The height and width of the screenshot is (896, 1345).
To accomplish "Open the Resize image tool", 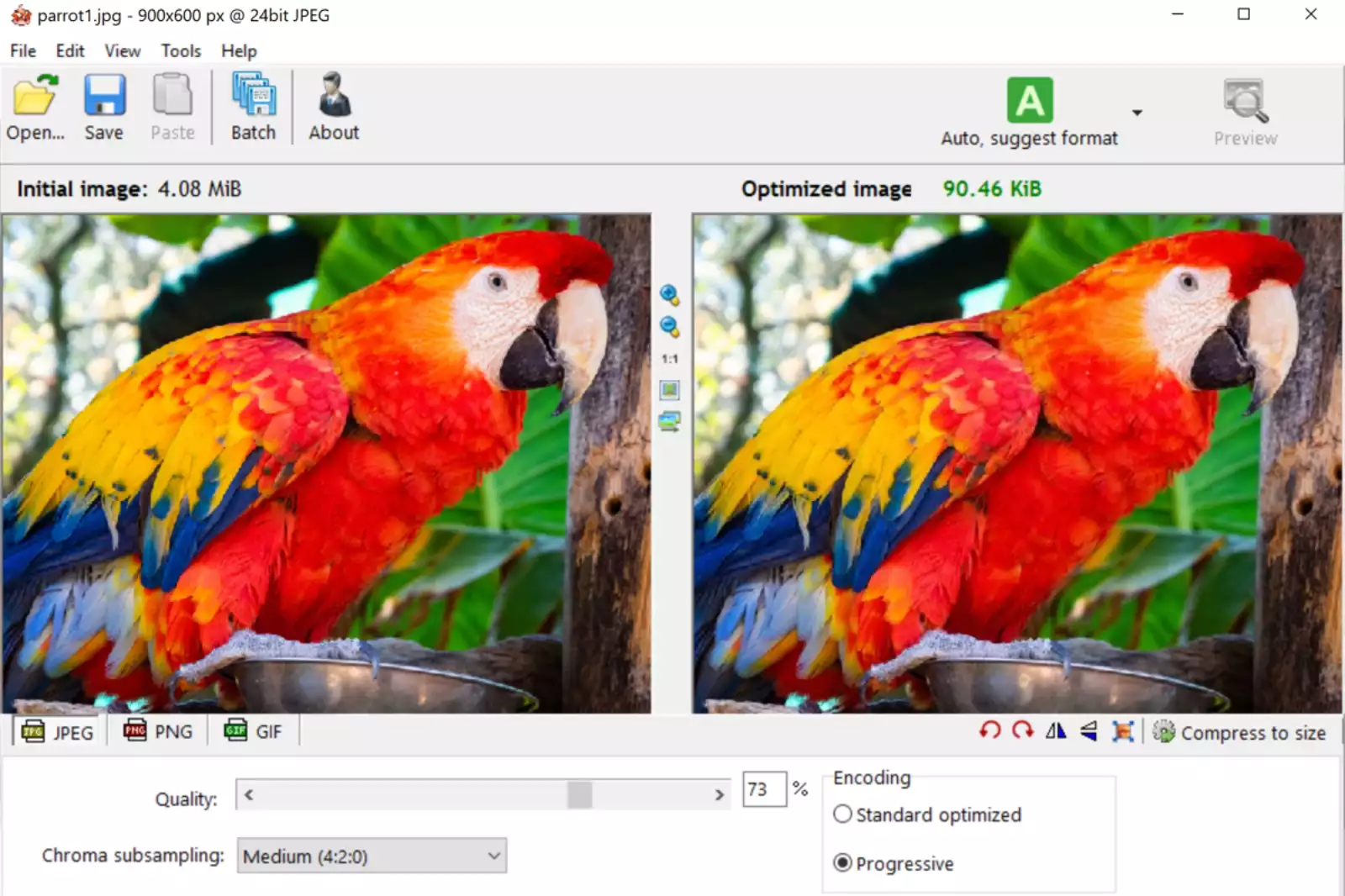I will click(1123, 731).
